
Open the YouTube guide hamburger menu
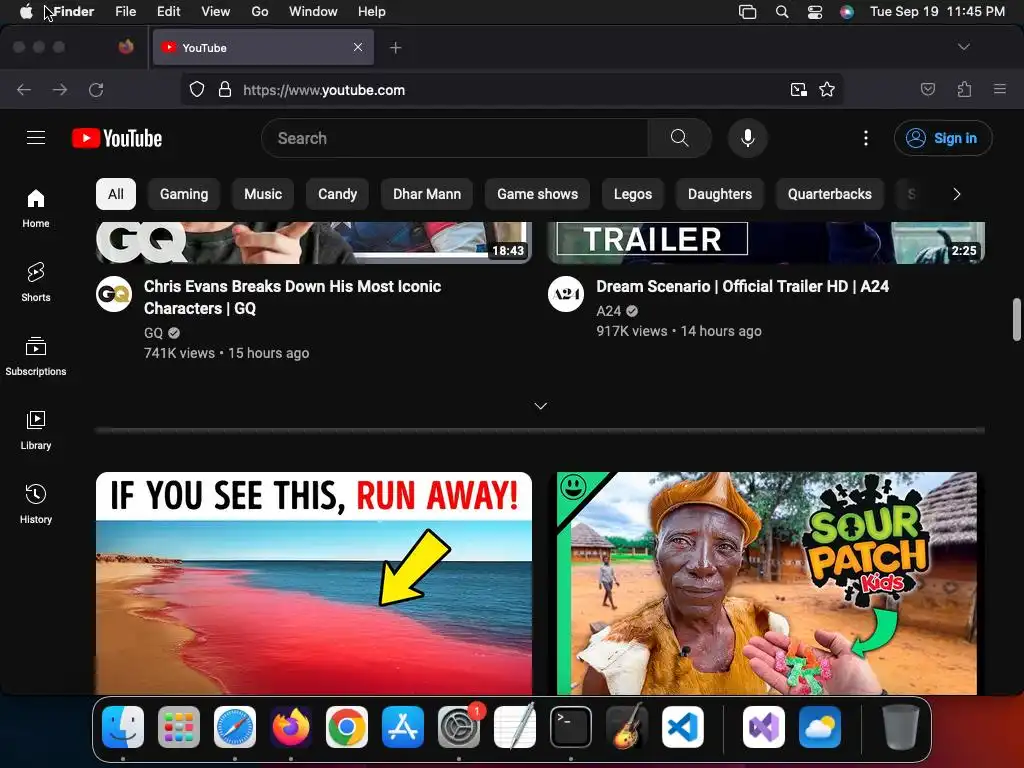pyautogui.click(x=36, y=138)
